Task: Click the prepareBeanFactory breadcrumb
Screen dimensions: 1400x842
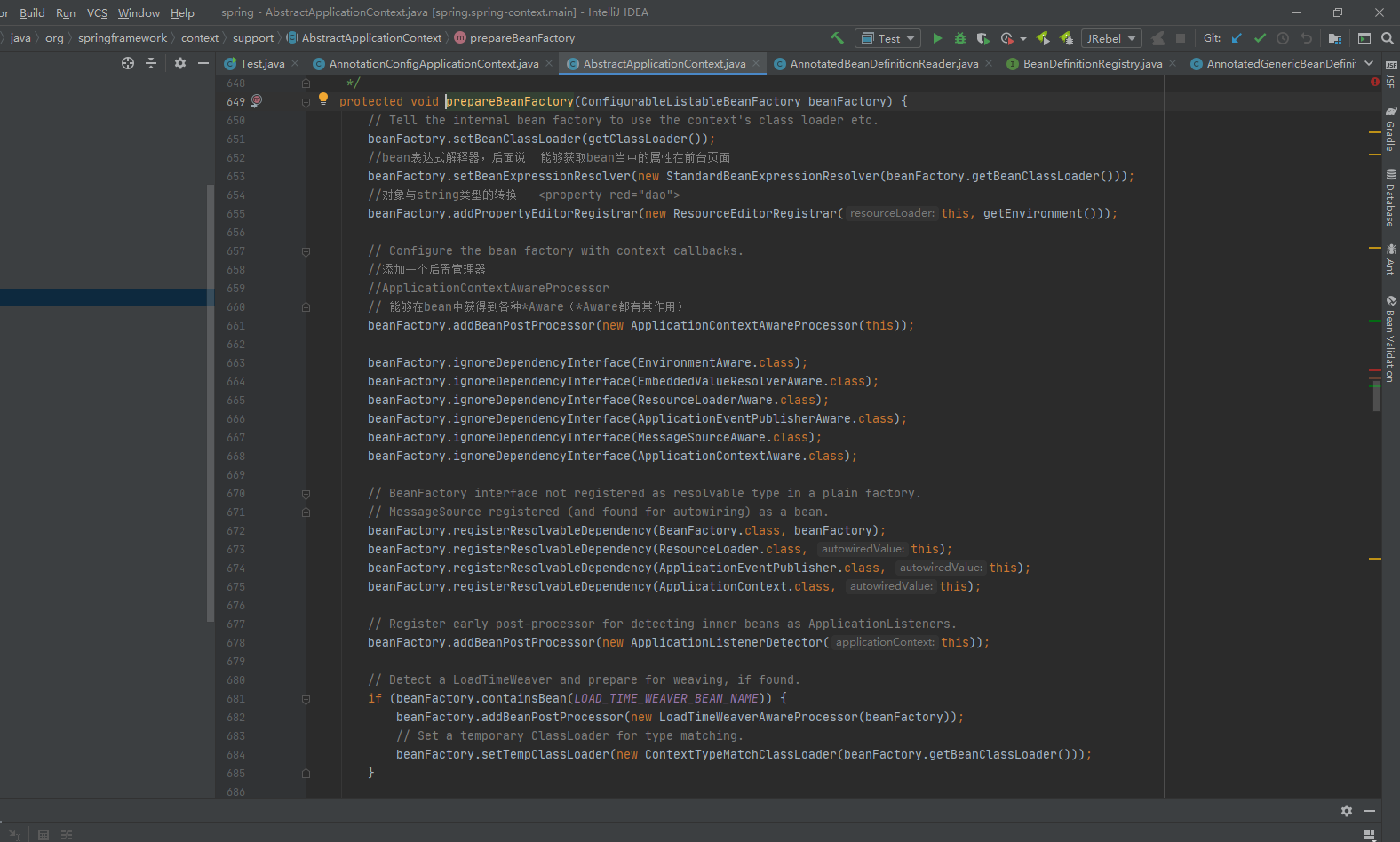Action: click(x=515, y=38)
